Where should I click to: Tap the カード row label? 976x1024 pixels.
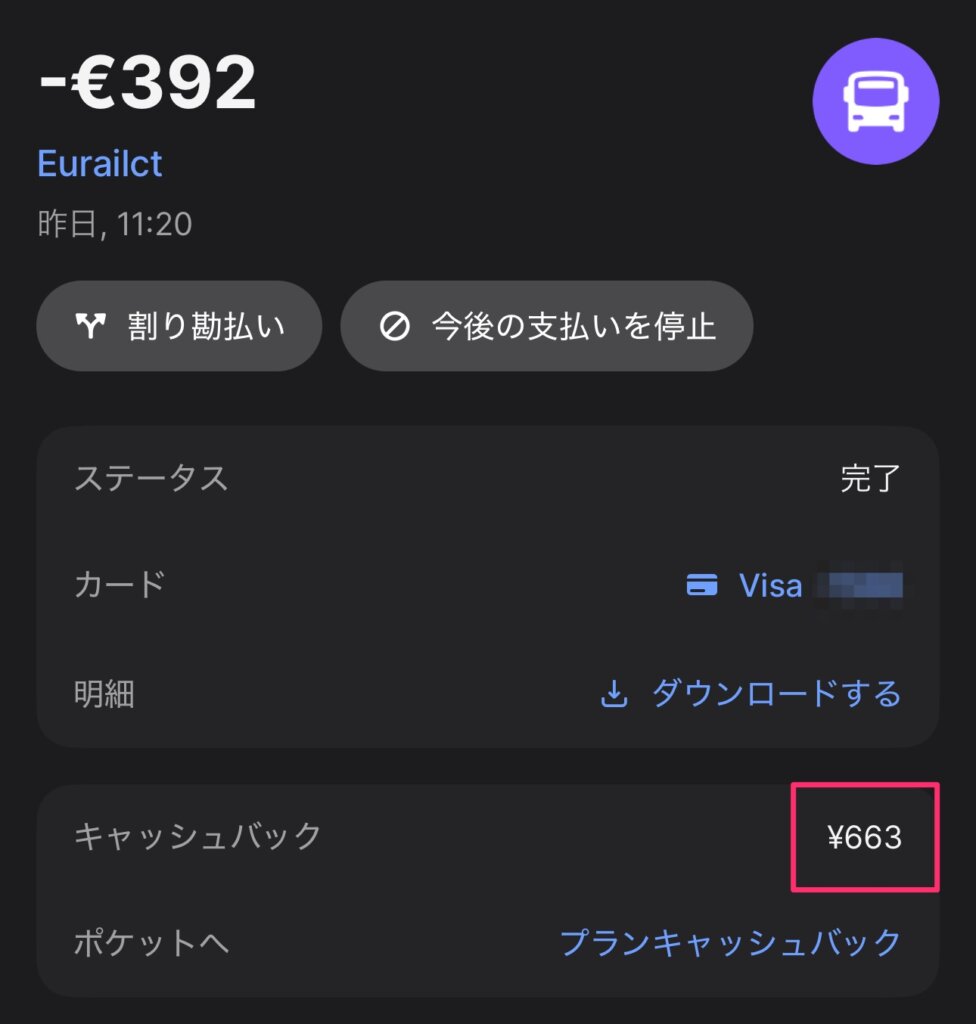120,584
